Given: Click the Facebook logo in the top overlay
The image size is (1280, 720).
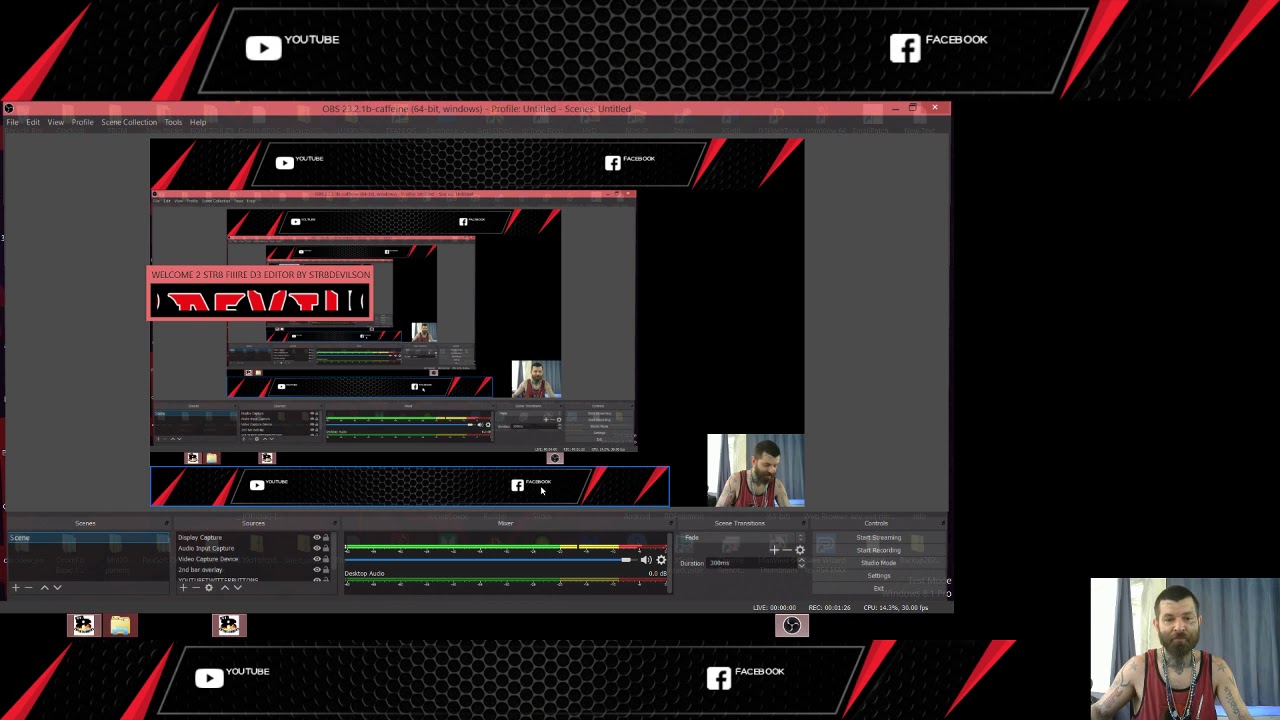Looking at the screenshot, I should click(x=905, y=48).
